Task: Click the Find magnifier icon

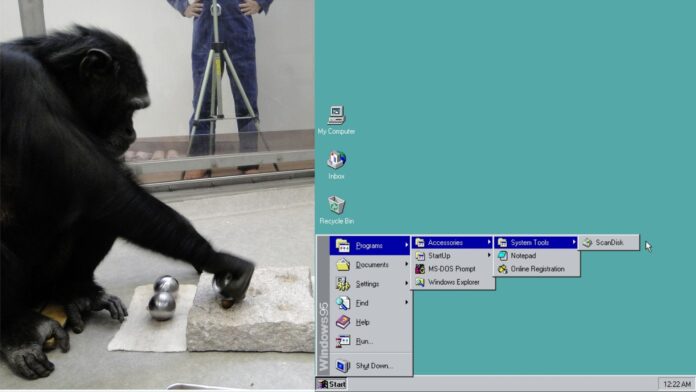Action: [343, 303]
